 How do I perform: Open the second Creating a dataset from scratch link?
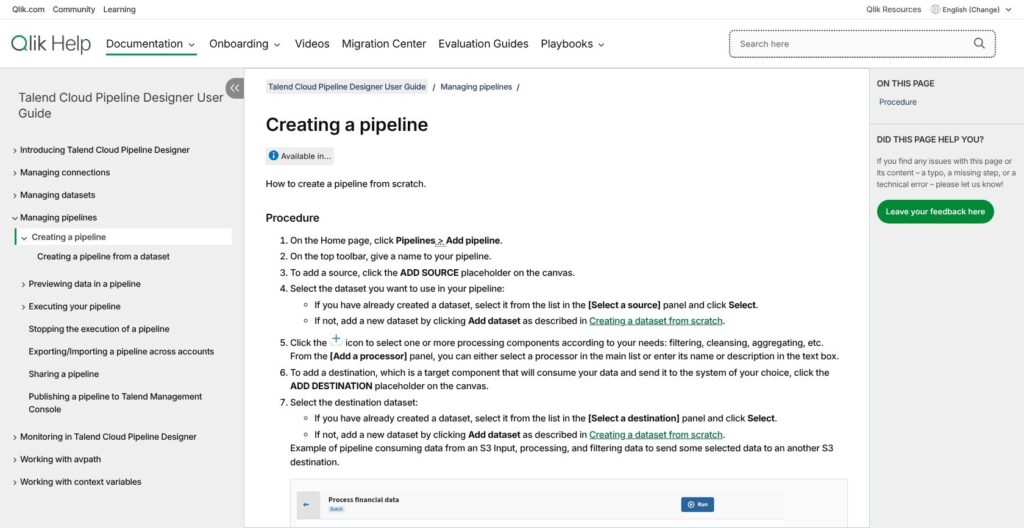point(656,435)
